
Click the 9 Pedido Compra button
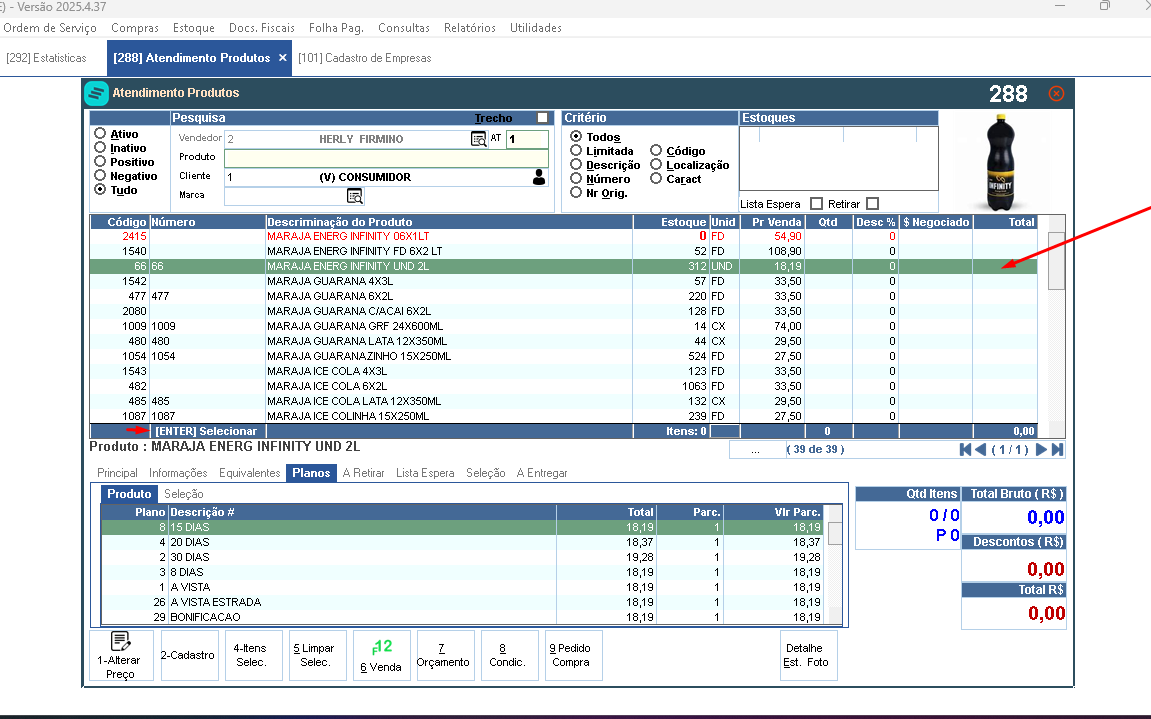(571, 655)
